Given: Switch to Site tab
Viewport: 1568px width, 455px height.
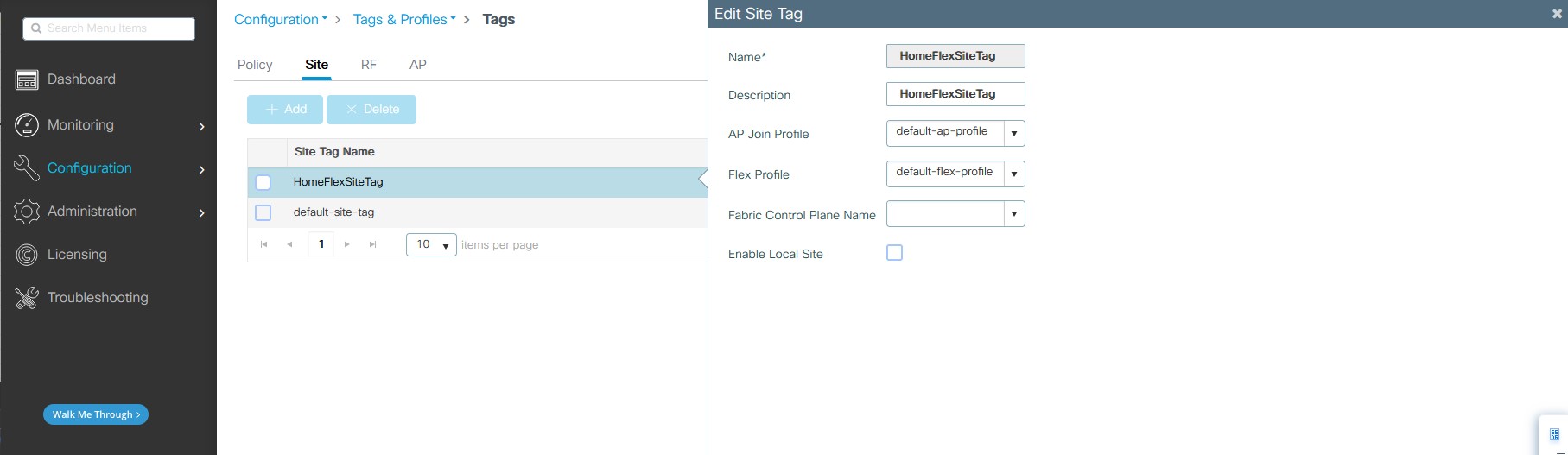Looking at the screenshot, I should (317, 65).
